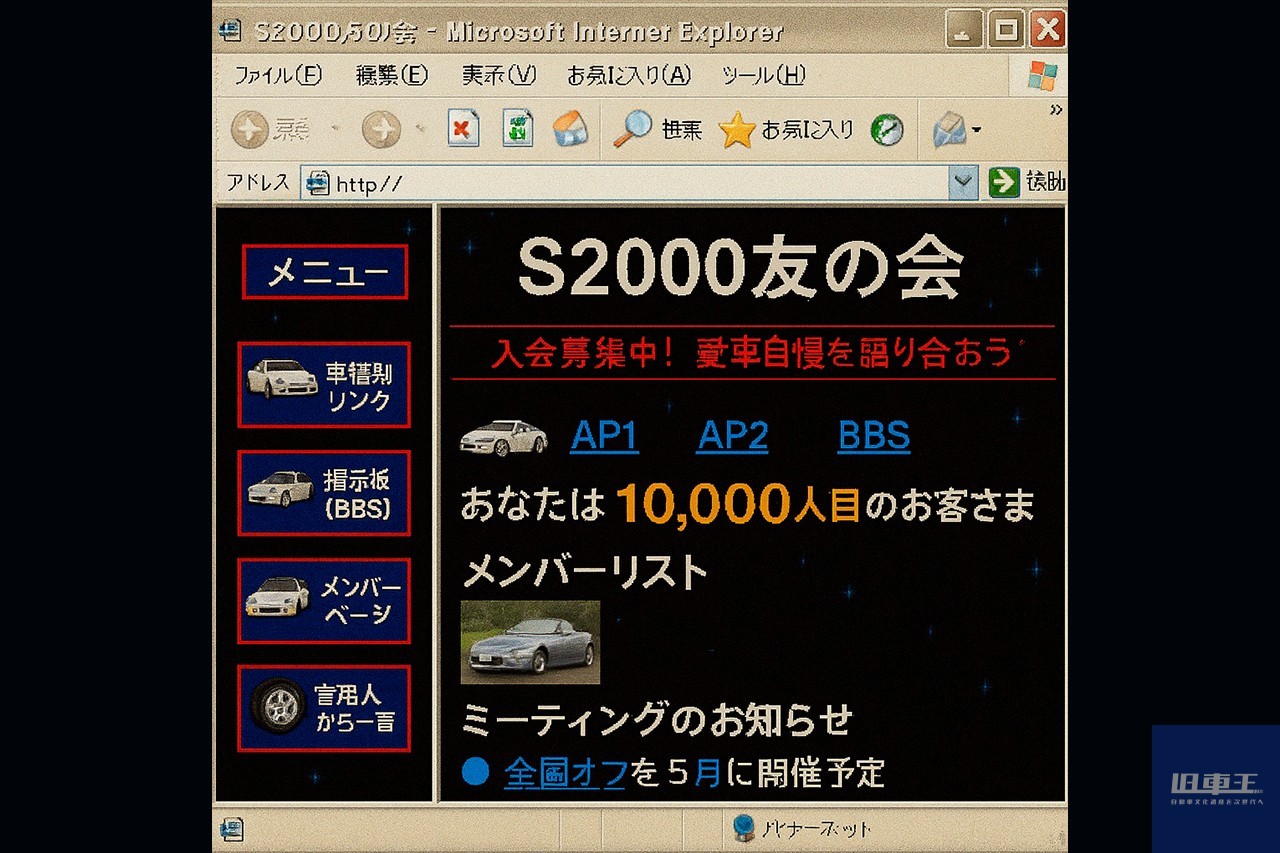
Task: Click the Back arrow toolbar button
Action: point(249,129)
